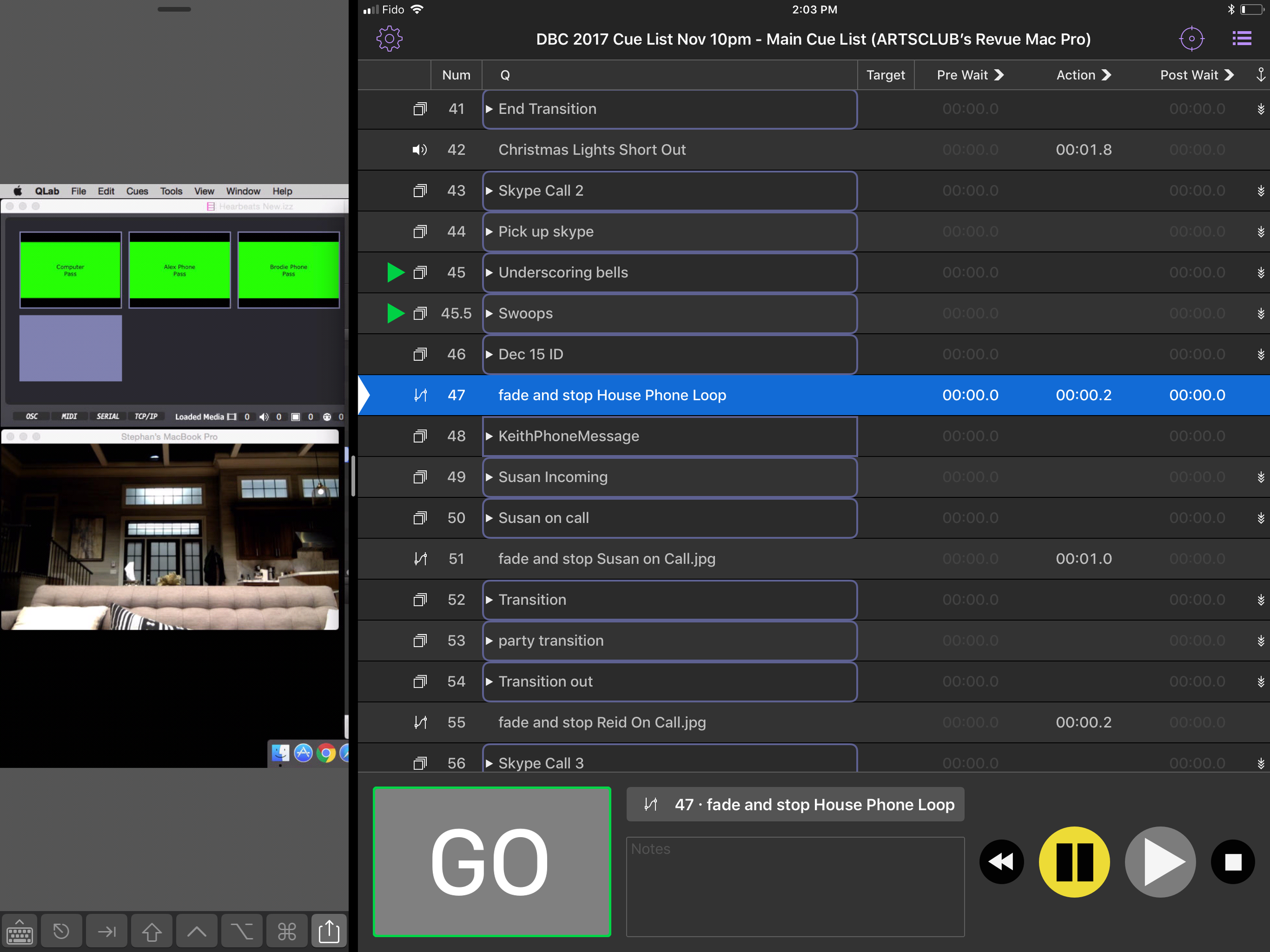Open the settings gear in QLab Remote
Image resolution: width=1270 pixels, height=952 pixels.
[389, 39]
